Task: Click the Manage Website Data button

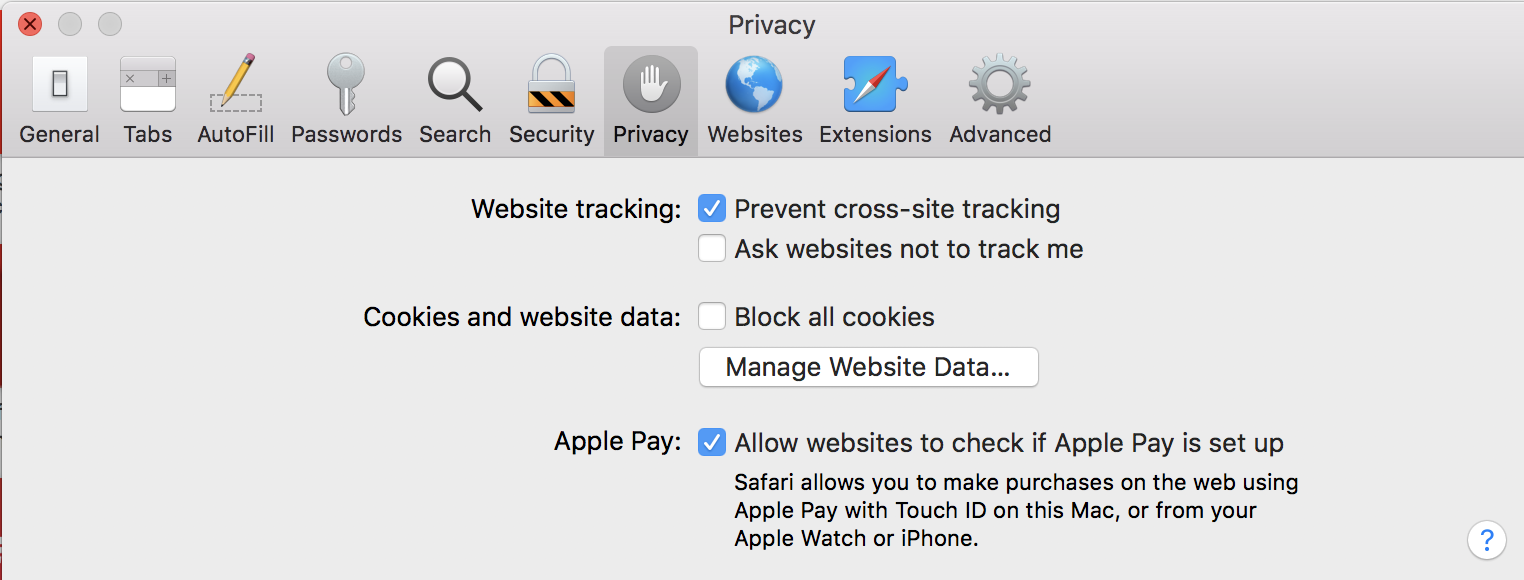Action: [x=868, y=367]
